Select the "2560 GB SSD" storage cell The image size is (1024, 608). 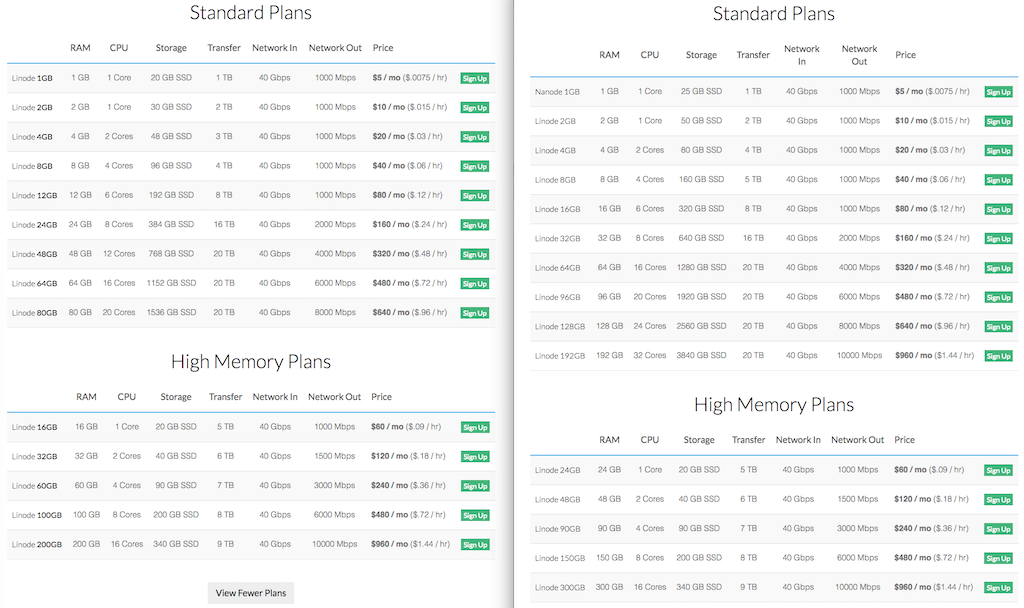click(701, 327)
